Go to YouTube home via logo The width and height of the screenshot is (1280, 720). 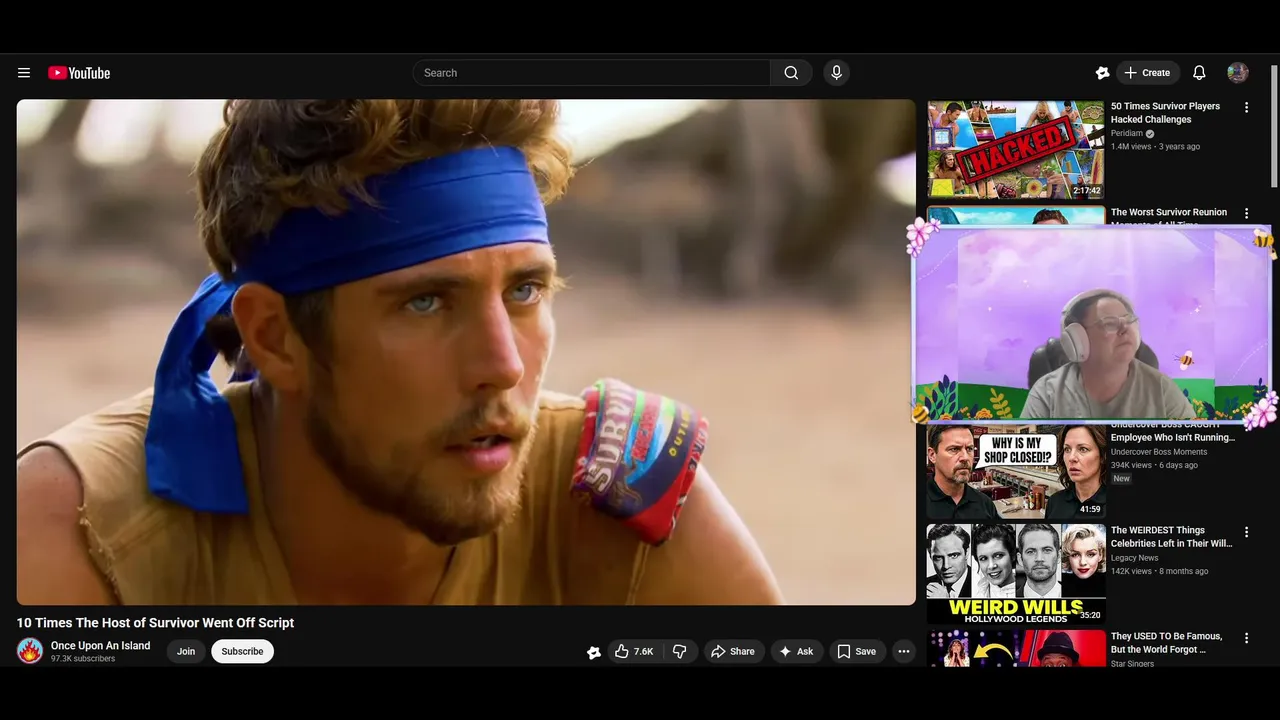click(x=79, y=73)
